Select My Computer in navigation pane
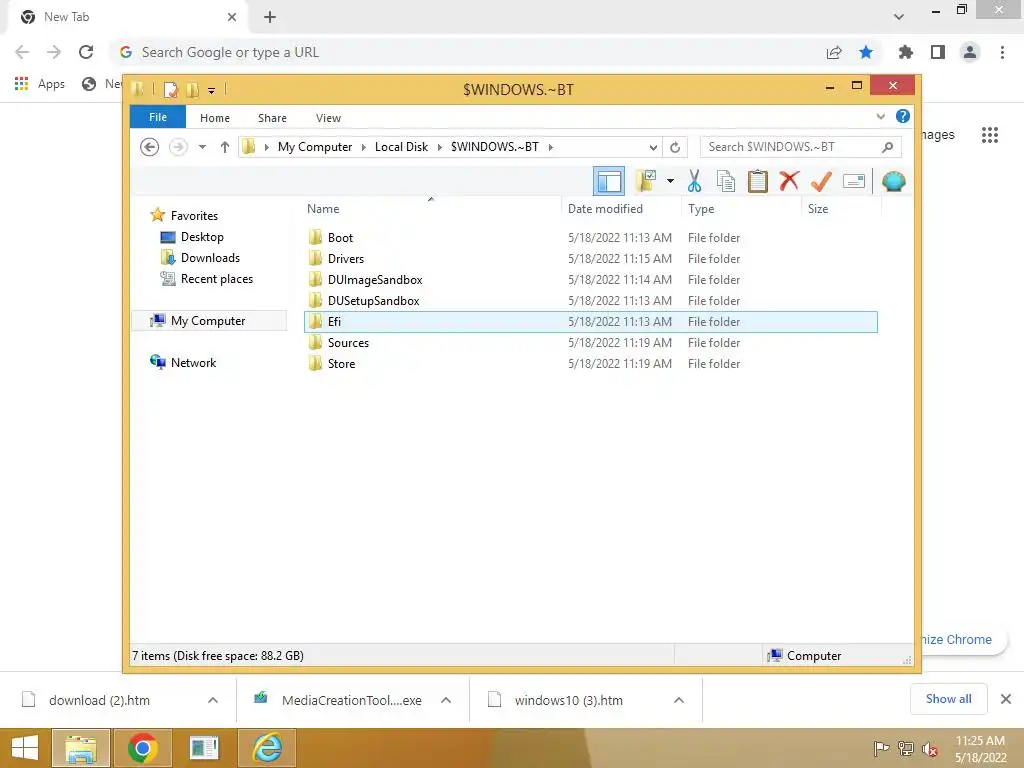1024x768 pixels. 208,321
